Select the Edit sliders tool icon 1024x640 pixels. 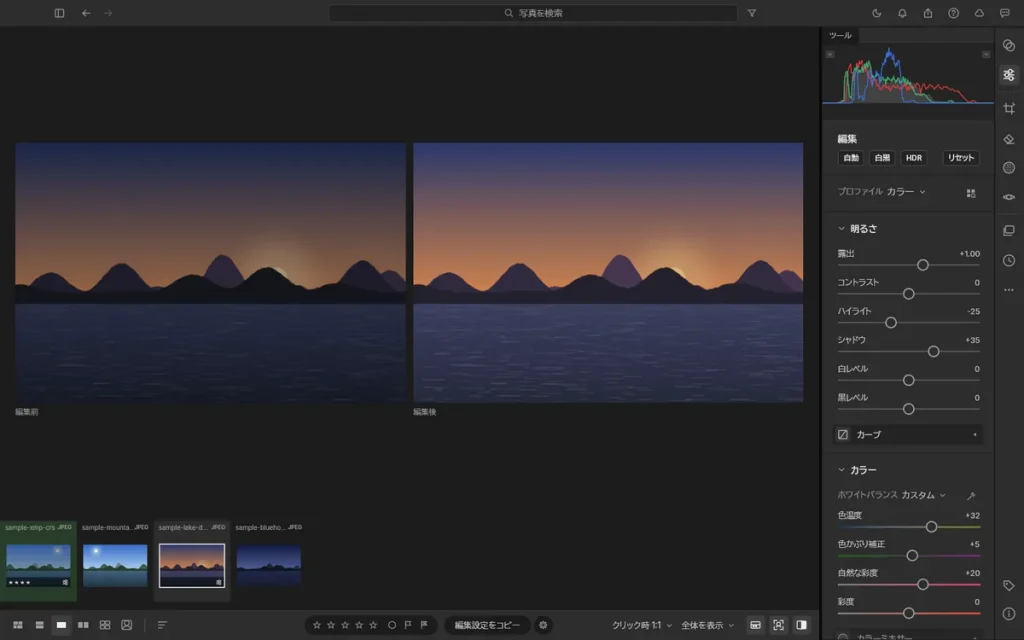(1008, 75)
